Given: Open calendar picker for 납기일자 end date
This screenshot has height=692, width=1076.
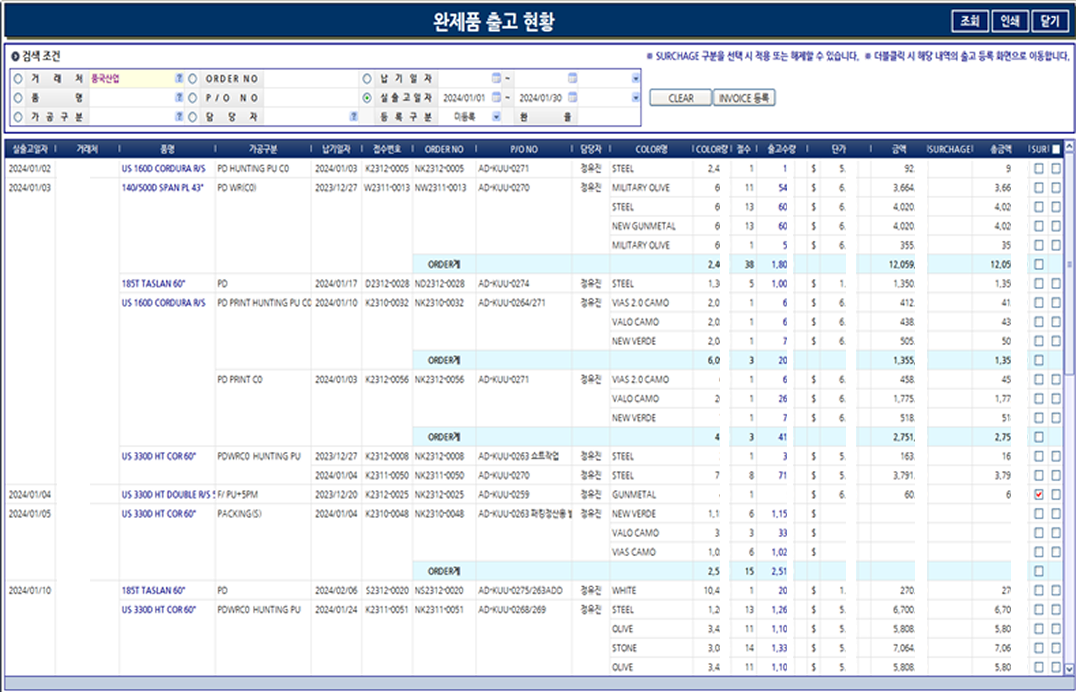Looking at the screenshot, I should 571,75.
